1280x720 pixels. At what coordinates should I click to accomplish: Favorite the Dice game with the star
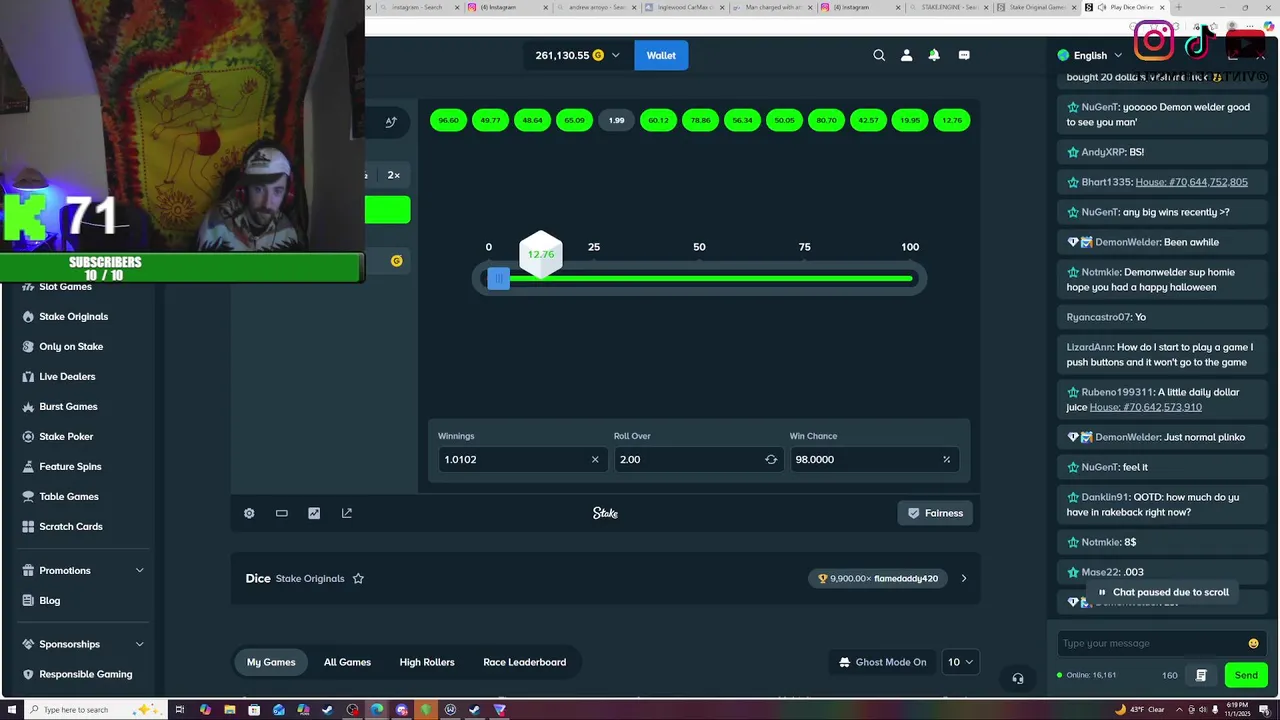tap(358, 578)
